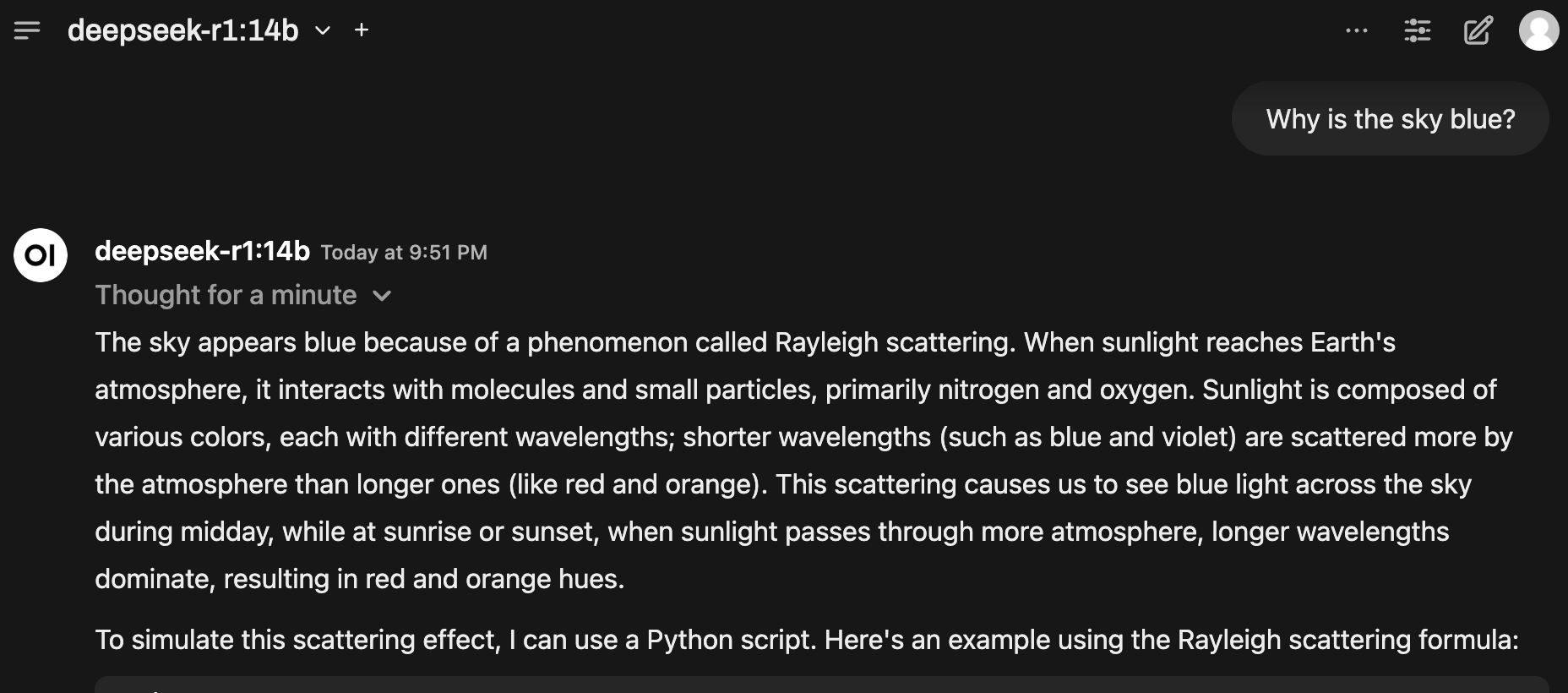The image size is (1568, 693).
Task: Click the chevron beside the header model name
Action: [323, 30]
